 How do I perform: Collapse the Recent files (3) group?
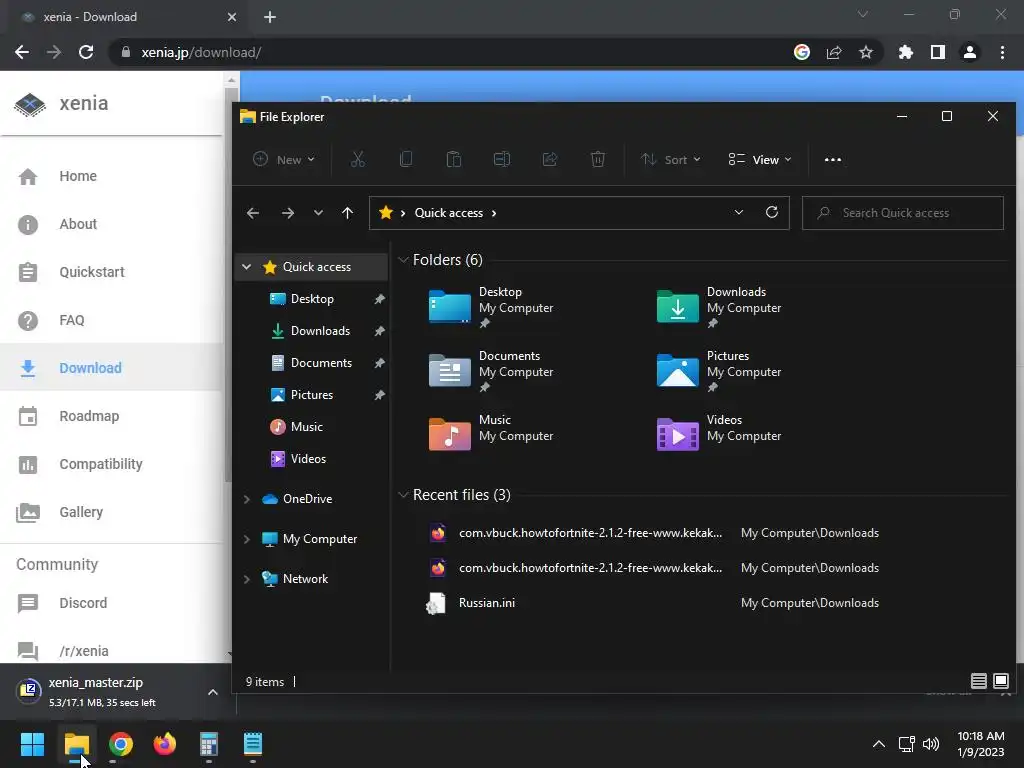(x=403, y=495)
